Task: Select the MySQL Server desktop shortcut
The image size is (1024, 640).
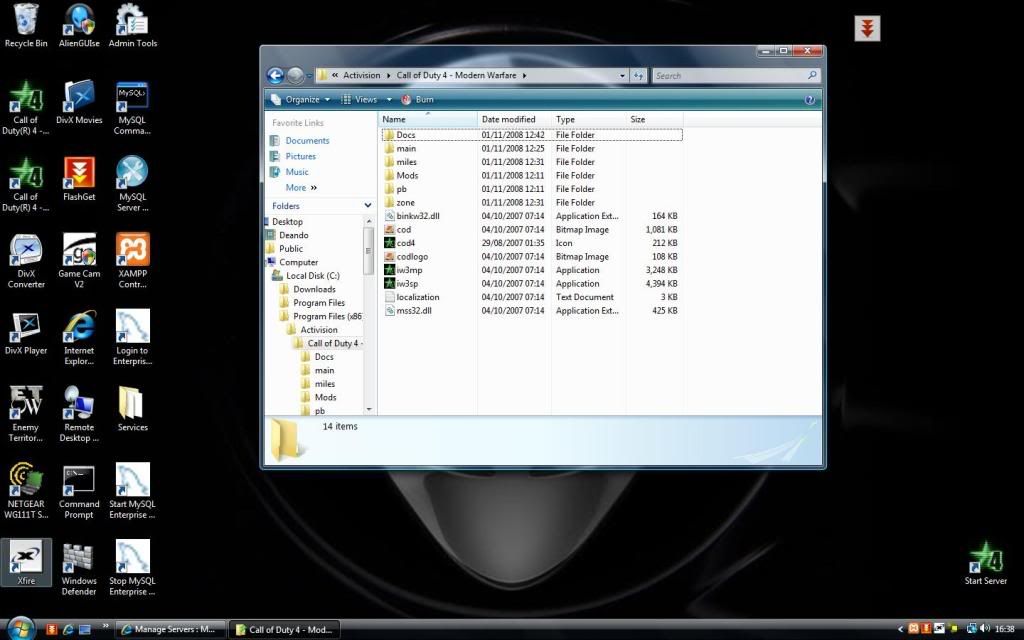Action: [133, 184]
